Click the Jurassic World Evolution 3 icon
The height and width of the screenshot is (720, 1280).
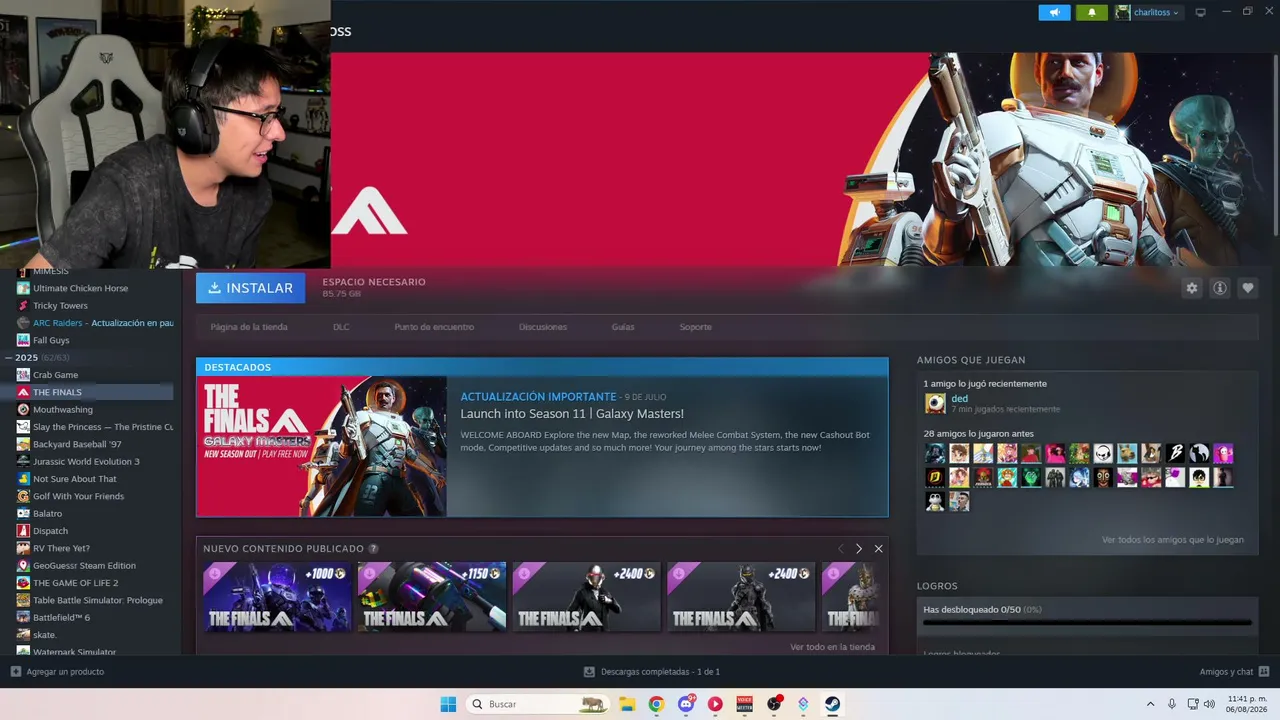[x=23, y=461]
